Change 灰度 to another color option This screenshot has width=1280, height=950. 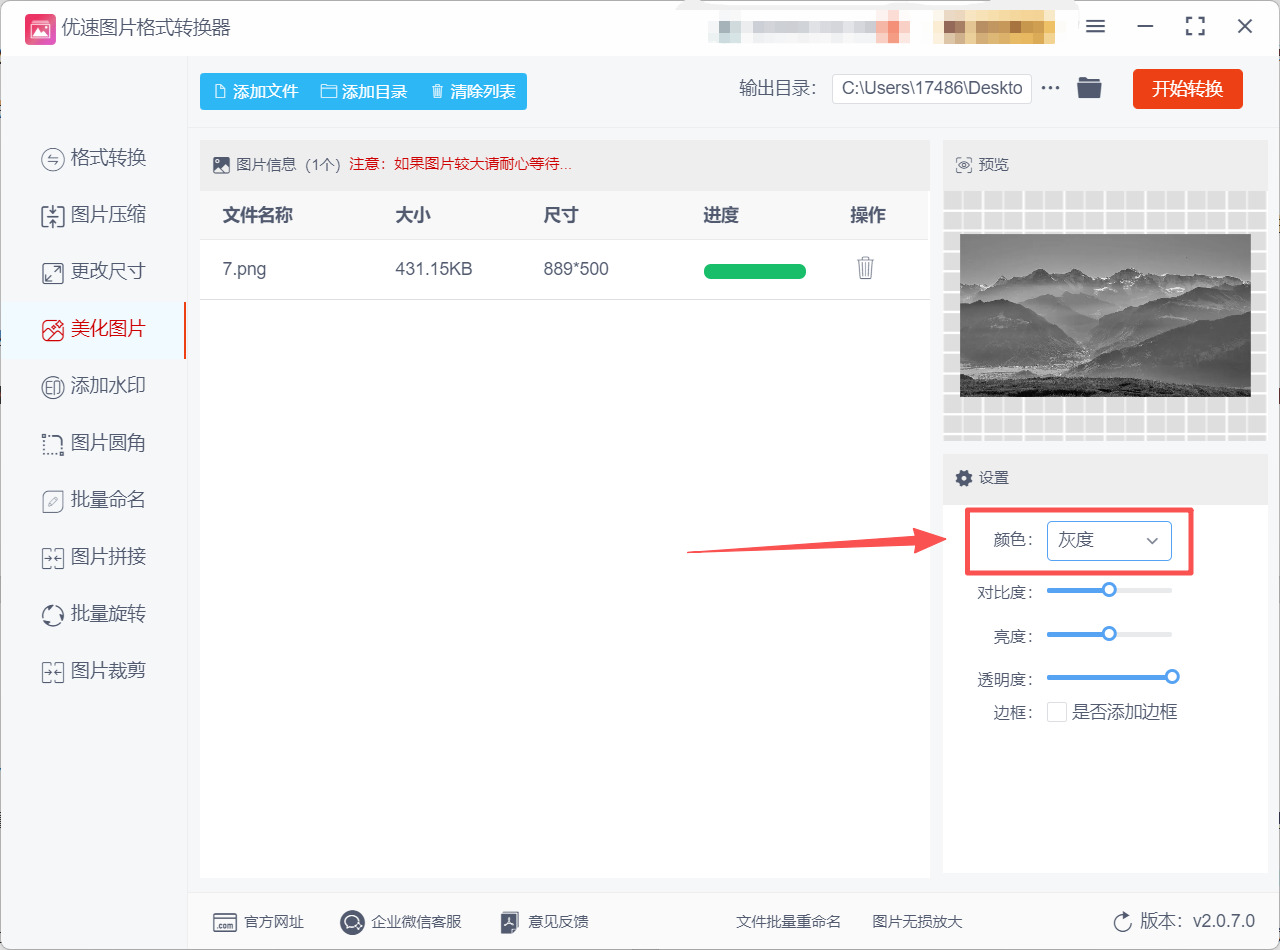pos(1110,540)
